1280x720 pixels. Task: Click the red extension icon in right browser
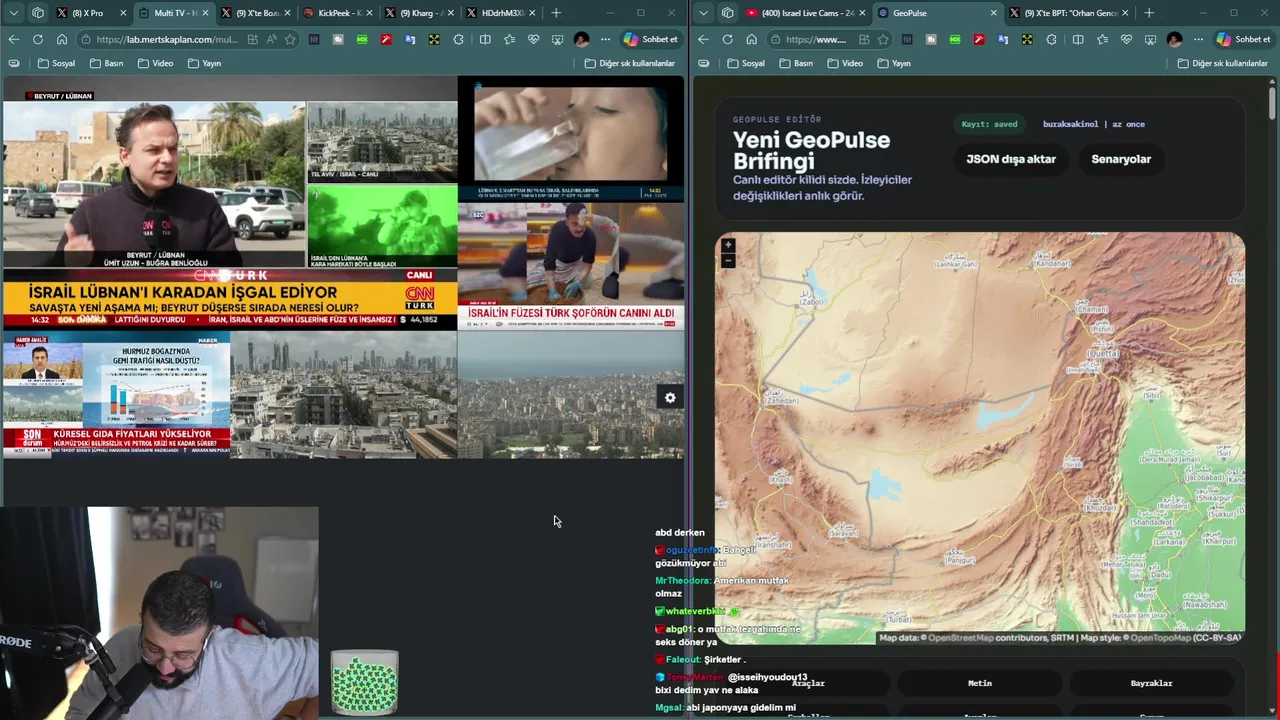pos(979,39)
